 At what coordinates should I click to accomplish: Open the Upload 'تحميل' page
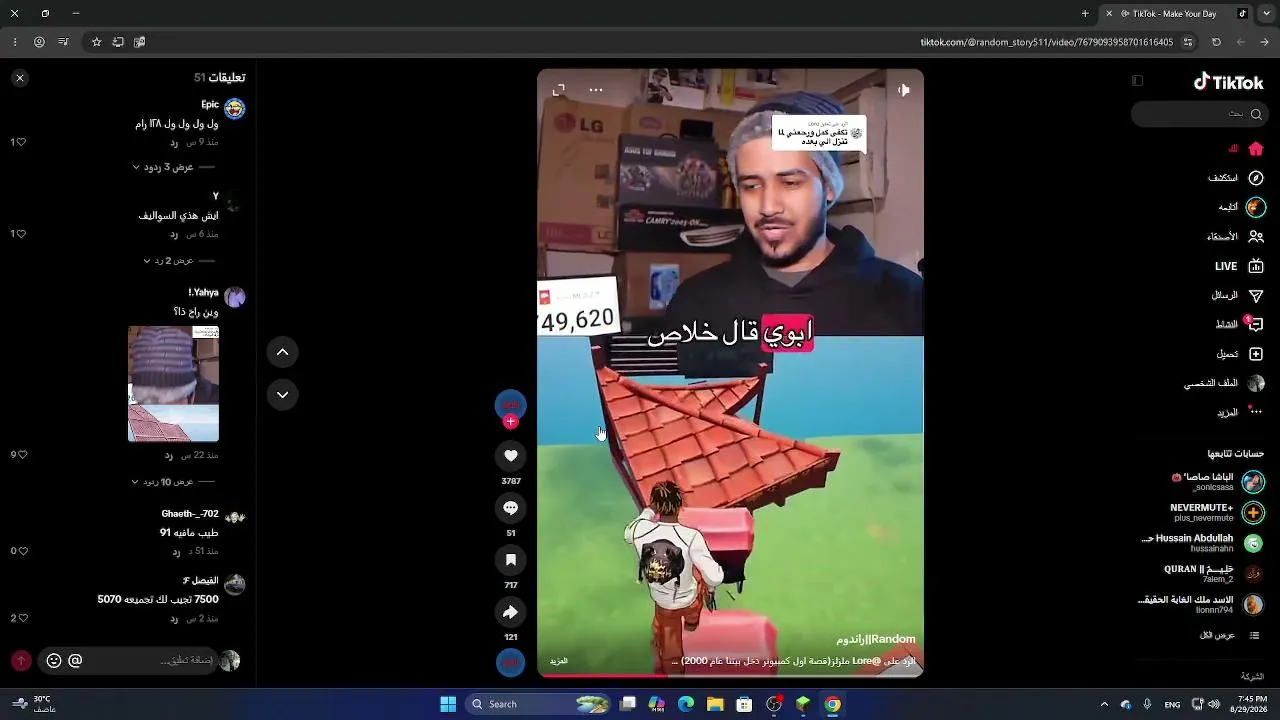tap(1240, 354)
